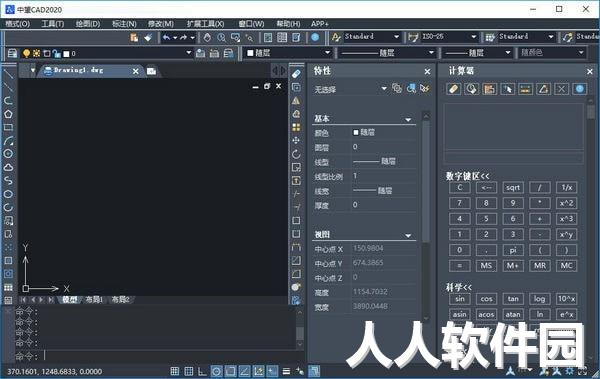Toggle Dynamic Input in status bar
600x379 pixels.
[272, 371]
